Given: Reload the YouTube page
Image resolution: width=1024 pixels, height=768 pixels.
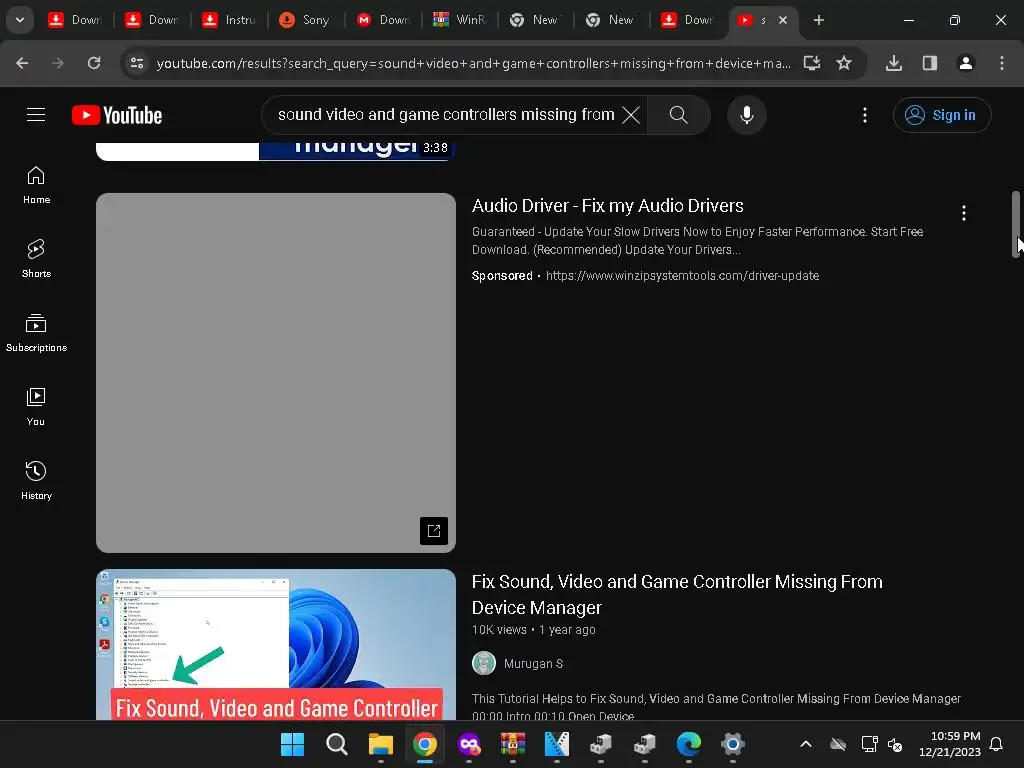Looking at the screenshot, I should [94, 63].
